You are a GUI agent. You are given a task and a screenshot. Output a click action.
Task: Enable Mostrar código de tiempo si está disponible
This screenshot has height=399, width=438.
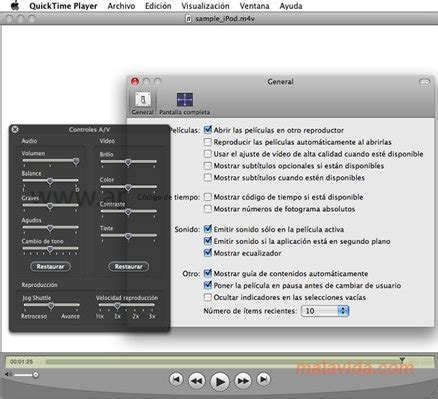(208, 197)
